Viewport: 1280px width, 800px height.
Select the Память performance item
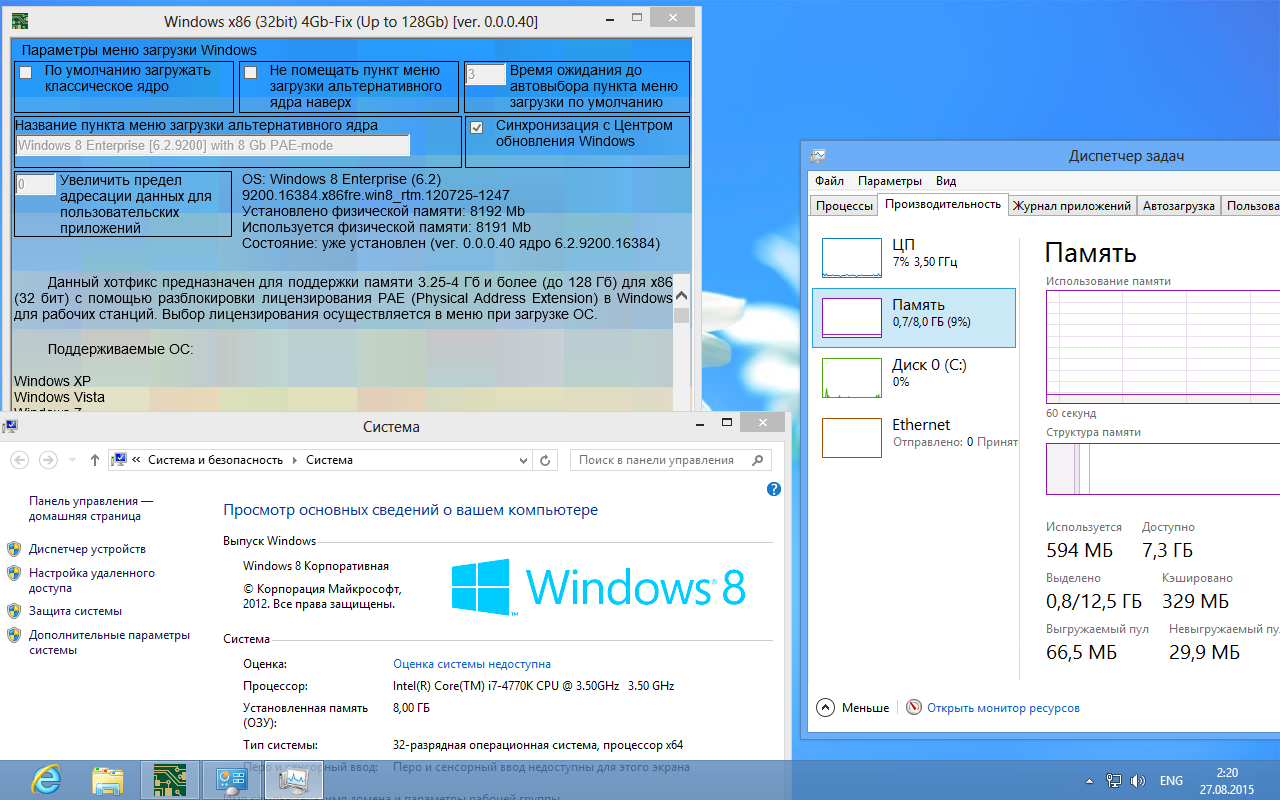tap(914, 317)
